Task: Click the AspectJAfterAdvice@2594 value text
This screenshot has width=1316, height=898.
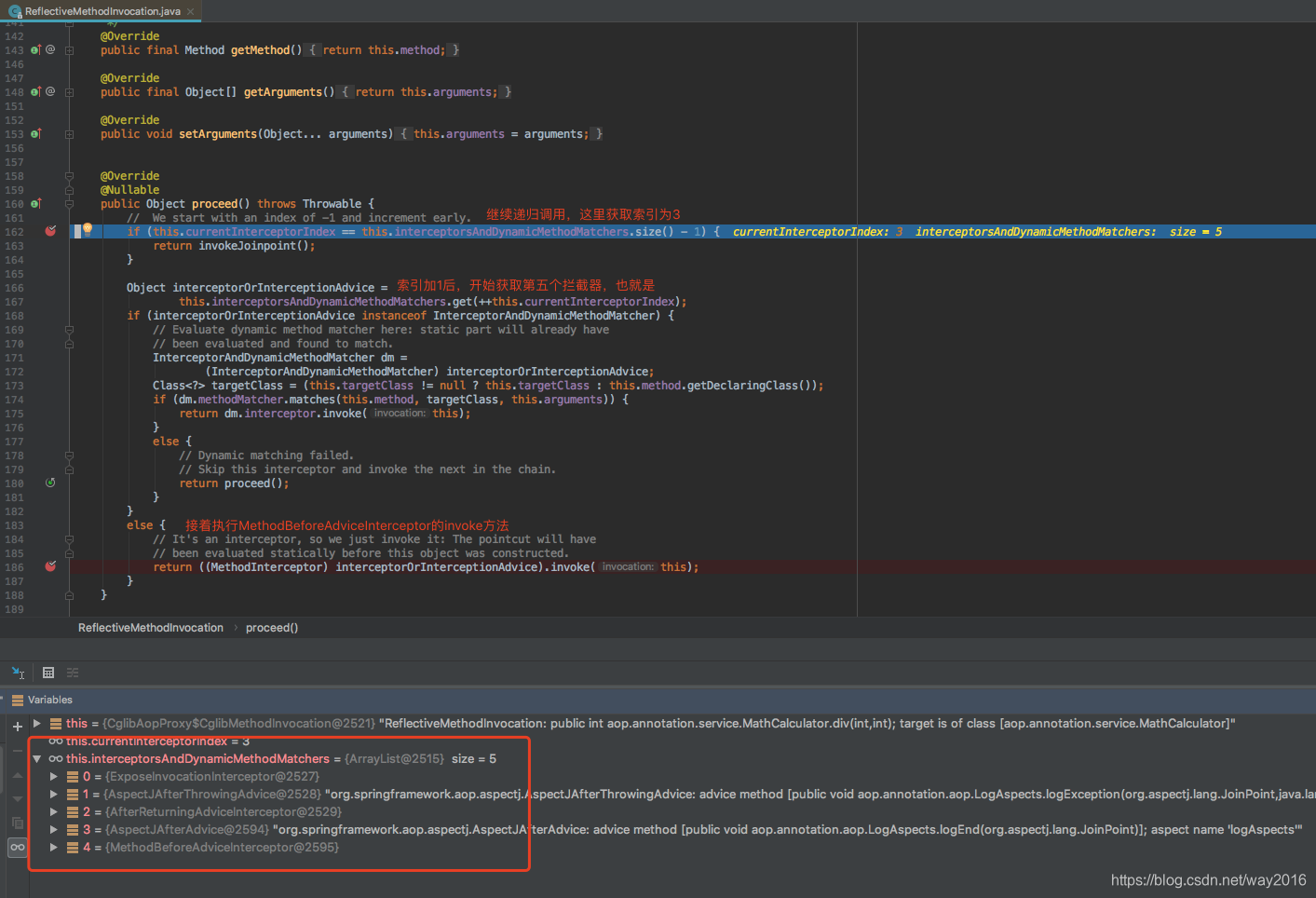Action: point(187,830)
